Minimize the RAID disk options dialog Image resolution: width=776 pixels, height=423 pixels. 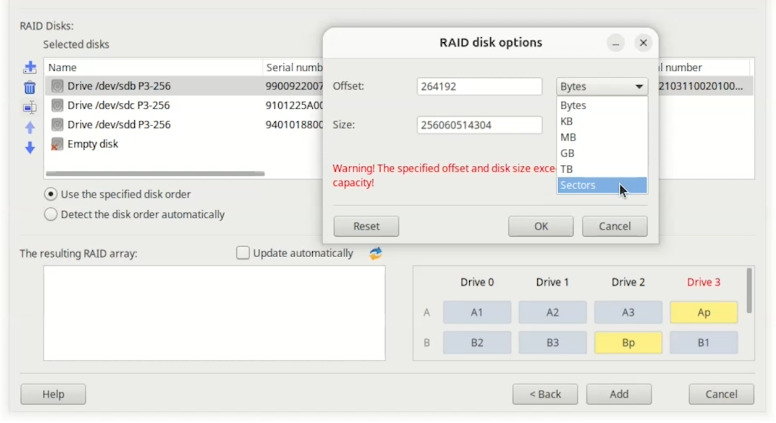pos(616,44)
